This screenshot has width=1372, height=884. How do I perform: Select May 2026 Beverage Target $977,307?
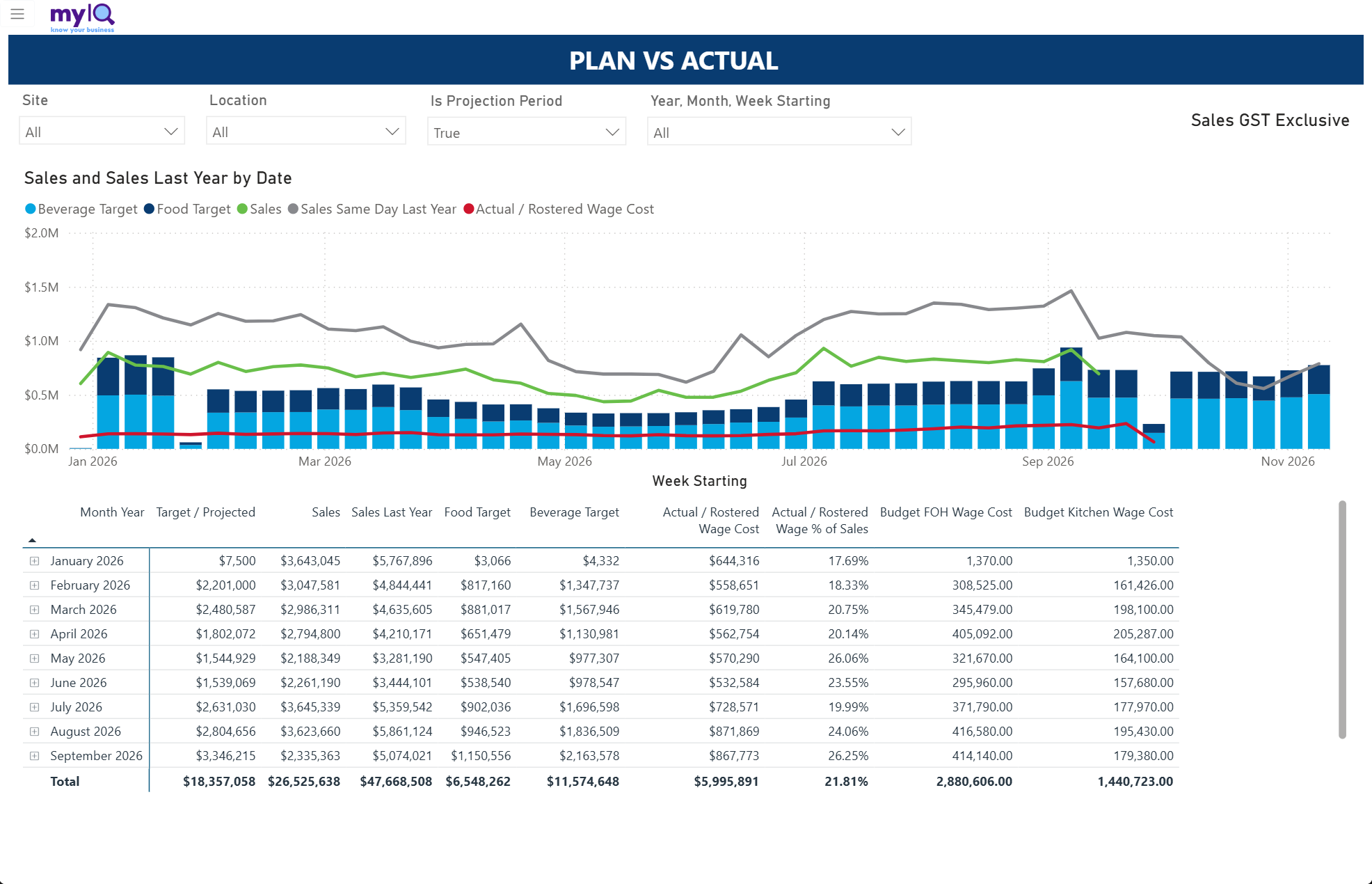(594, 658)
